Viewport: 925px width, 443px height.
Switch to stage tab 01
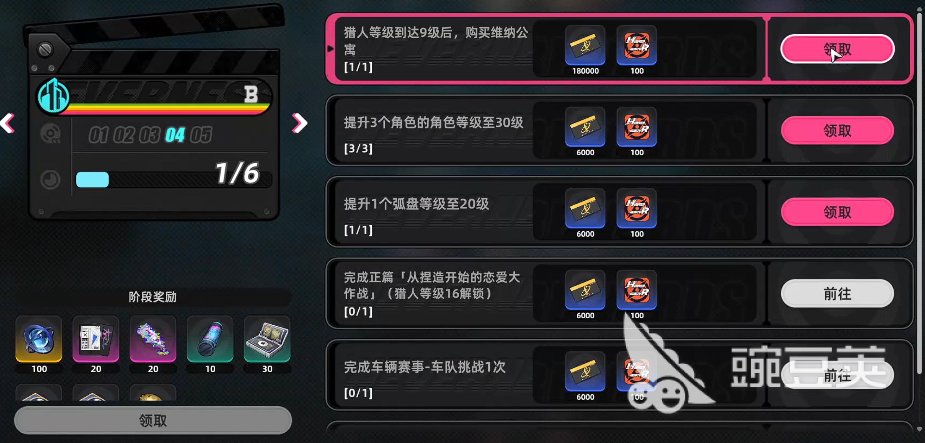[100, 135]
